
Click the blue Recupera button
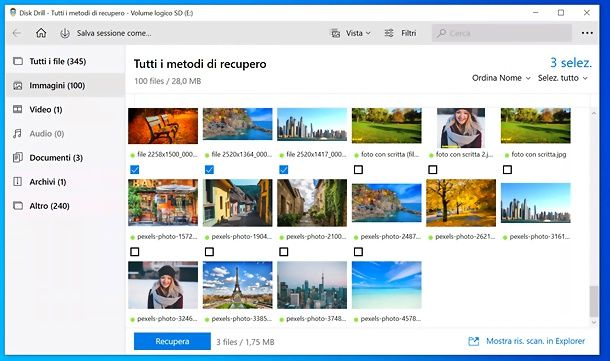pyautogui.click(x=172, y=341)
